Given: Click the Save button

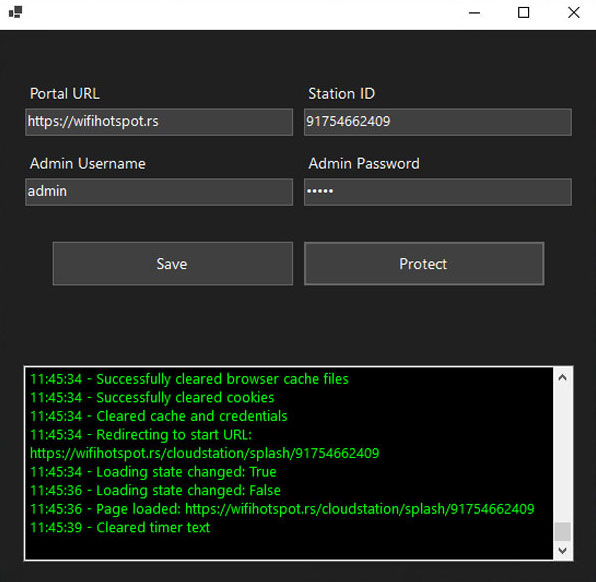Looking at the screenshot, I should [173, 263].
